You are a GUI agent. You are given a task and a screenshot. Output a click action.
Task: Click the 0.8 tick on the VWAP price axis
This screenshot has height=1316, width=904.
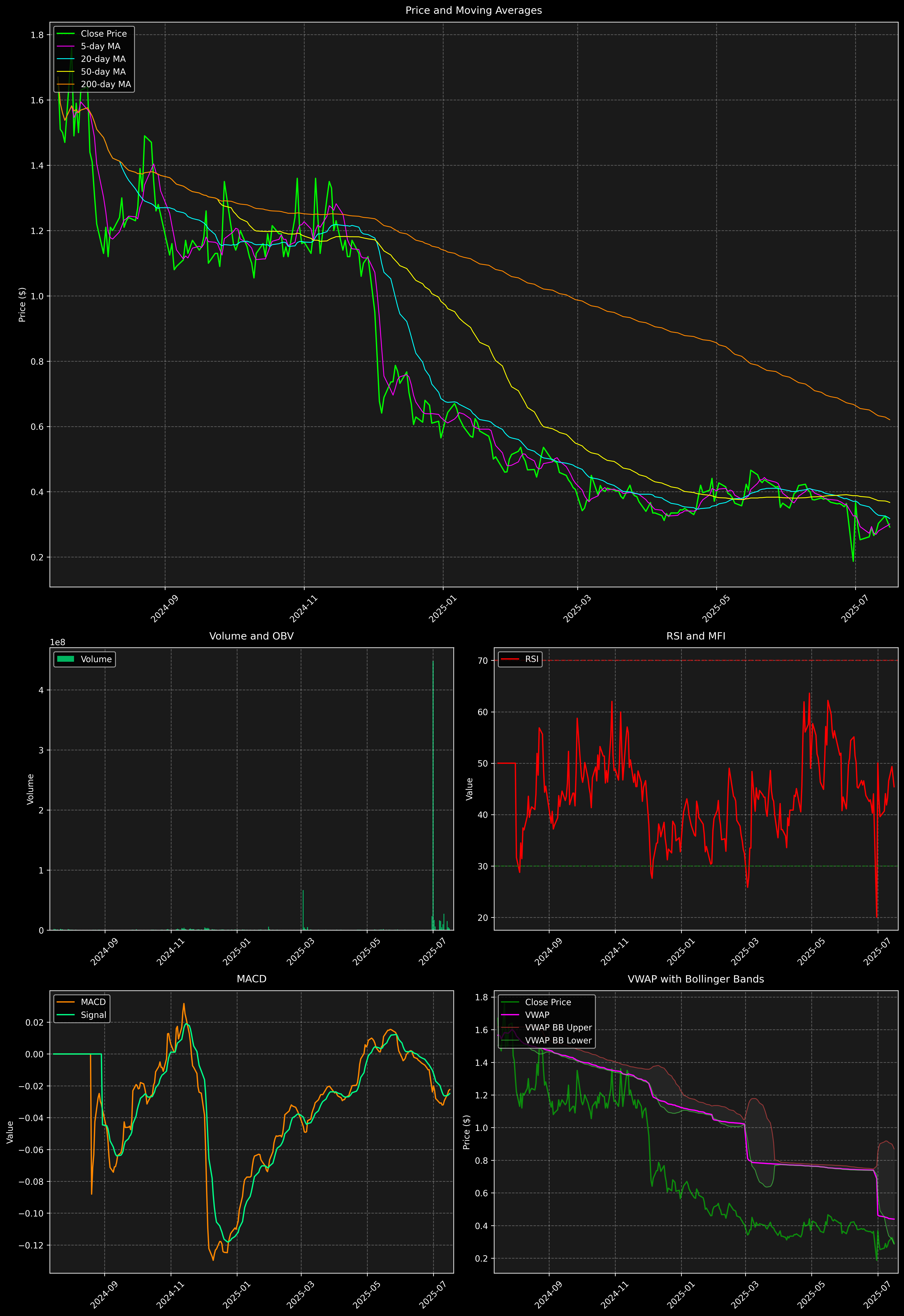[482, 1160]
